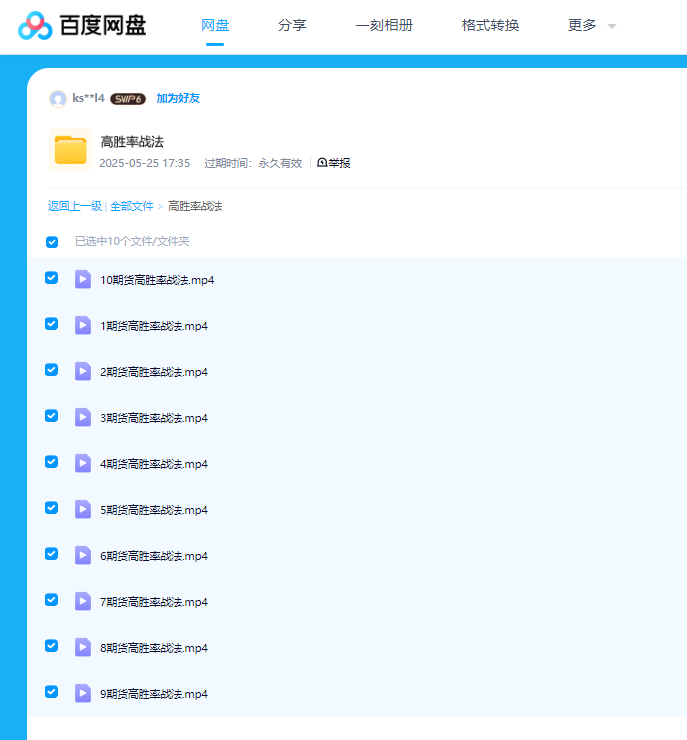
Task: Click video icon for 6期货高胜率战法.mp4
Action: pos(83,555)
